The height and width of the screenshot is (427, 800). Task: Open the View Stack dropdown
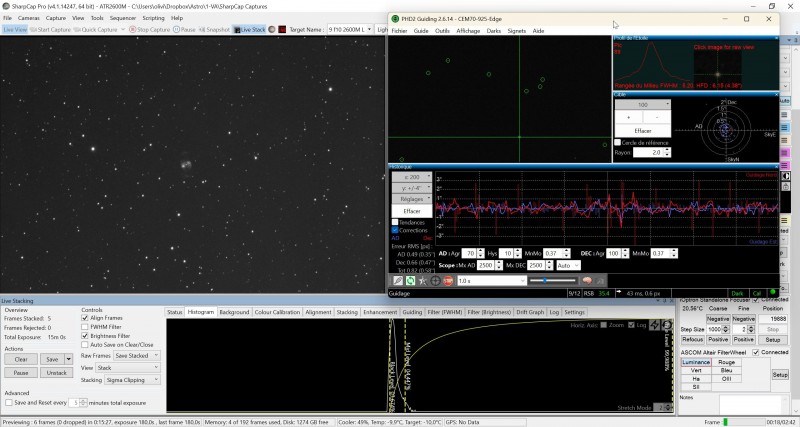click(x=128, y=368)
